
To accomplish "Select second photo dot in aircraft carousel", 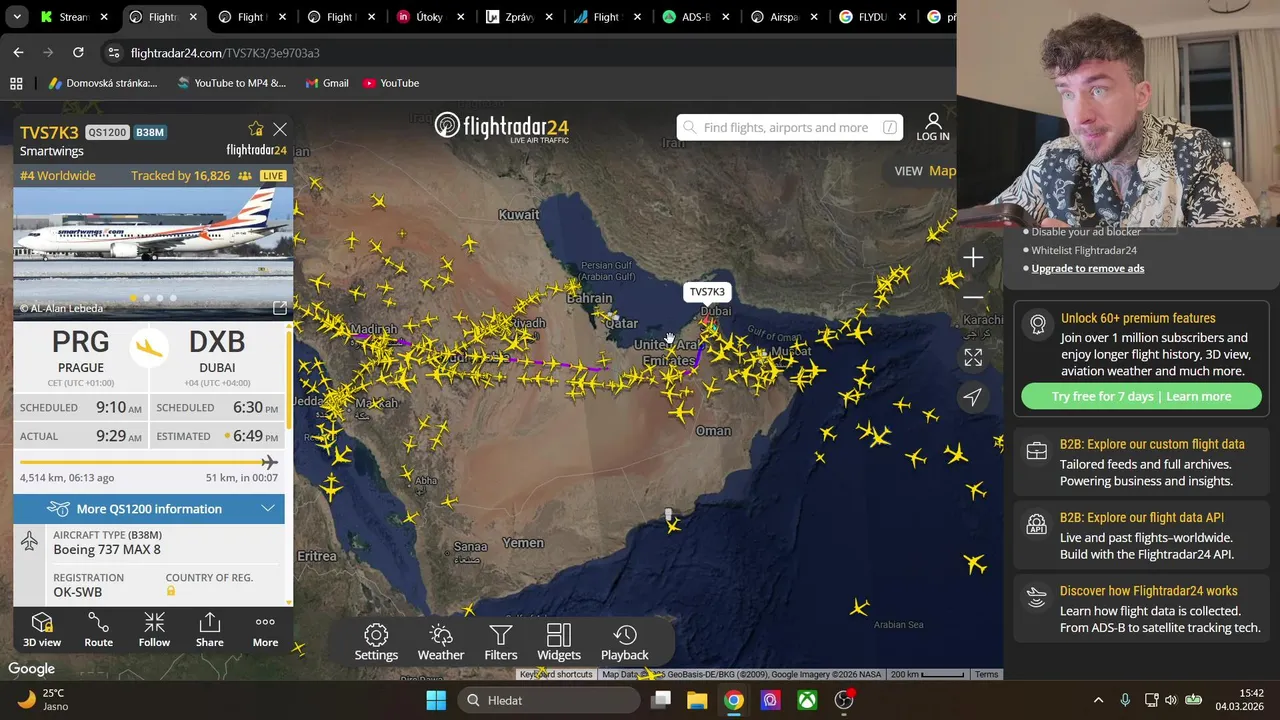I will tap(147, 298).
